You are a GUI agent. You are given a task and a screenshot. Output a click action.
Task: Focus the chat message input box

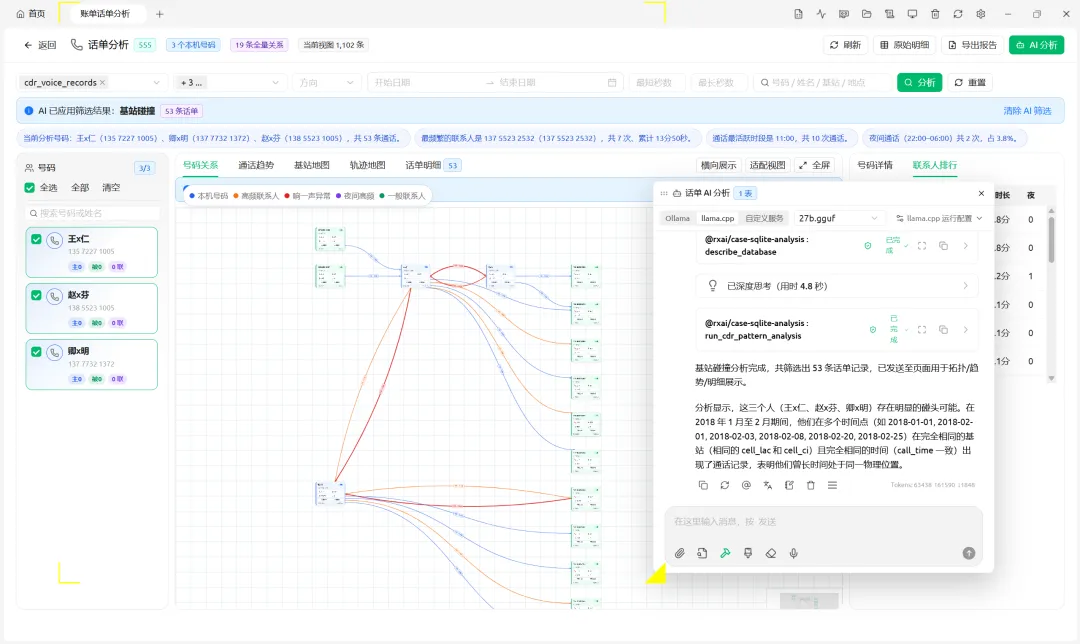pyautogui.click(x=823, y=521)
